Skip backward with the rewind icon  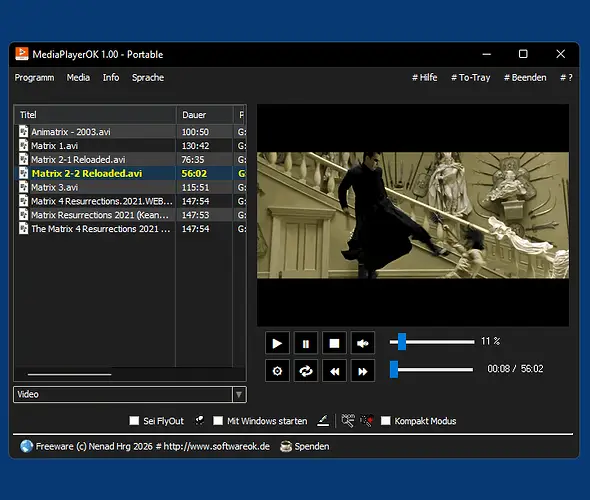[x=334, y=371]
